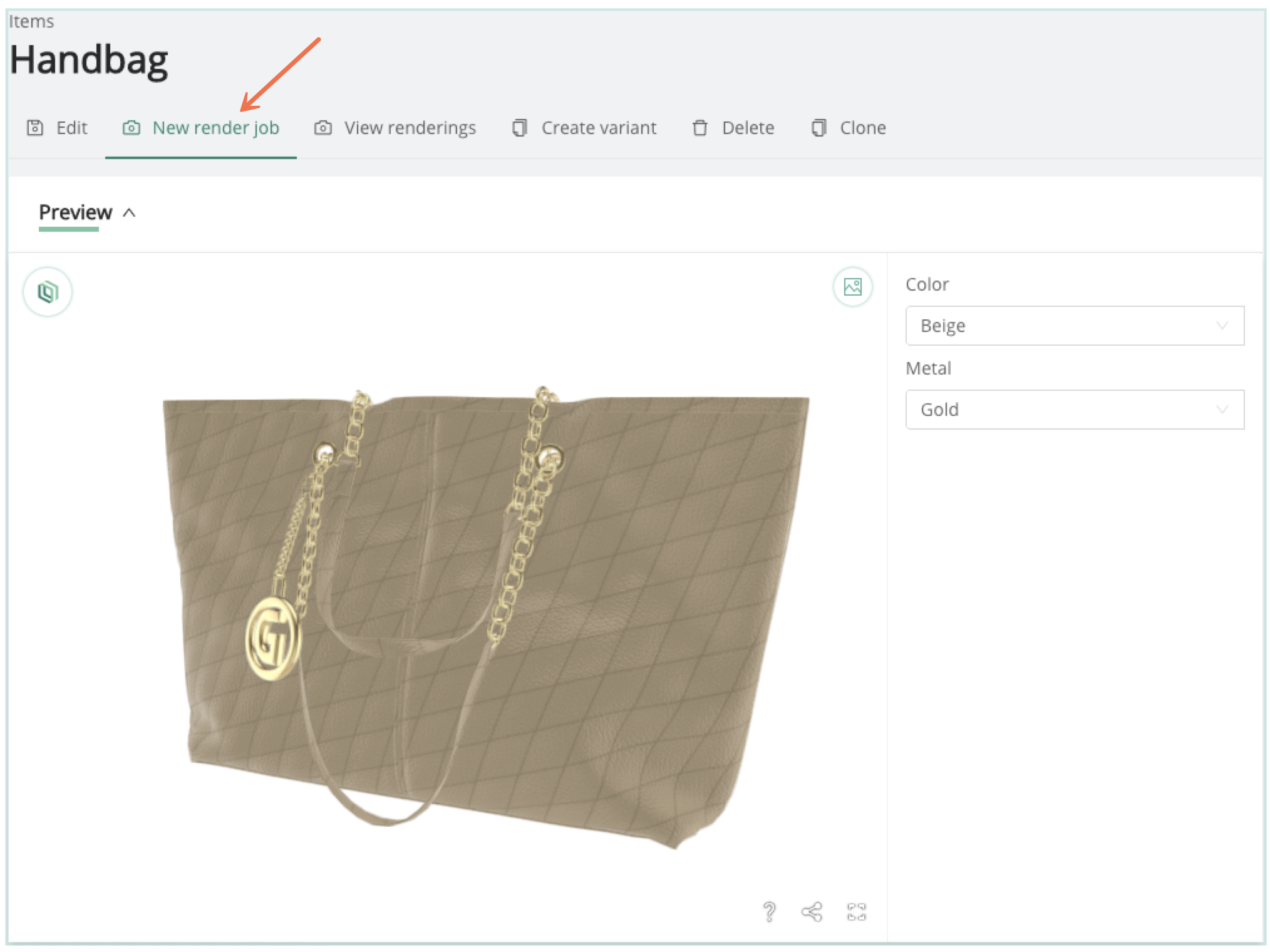Click the Edit save icon
This screenshot has height=952, width=1270.
click(x=35, y=128)
